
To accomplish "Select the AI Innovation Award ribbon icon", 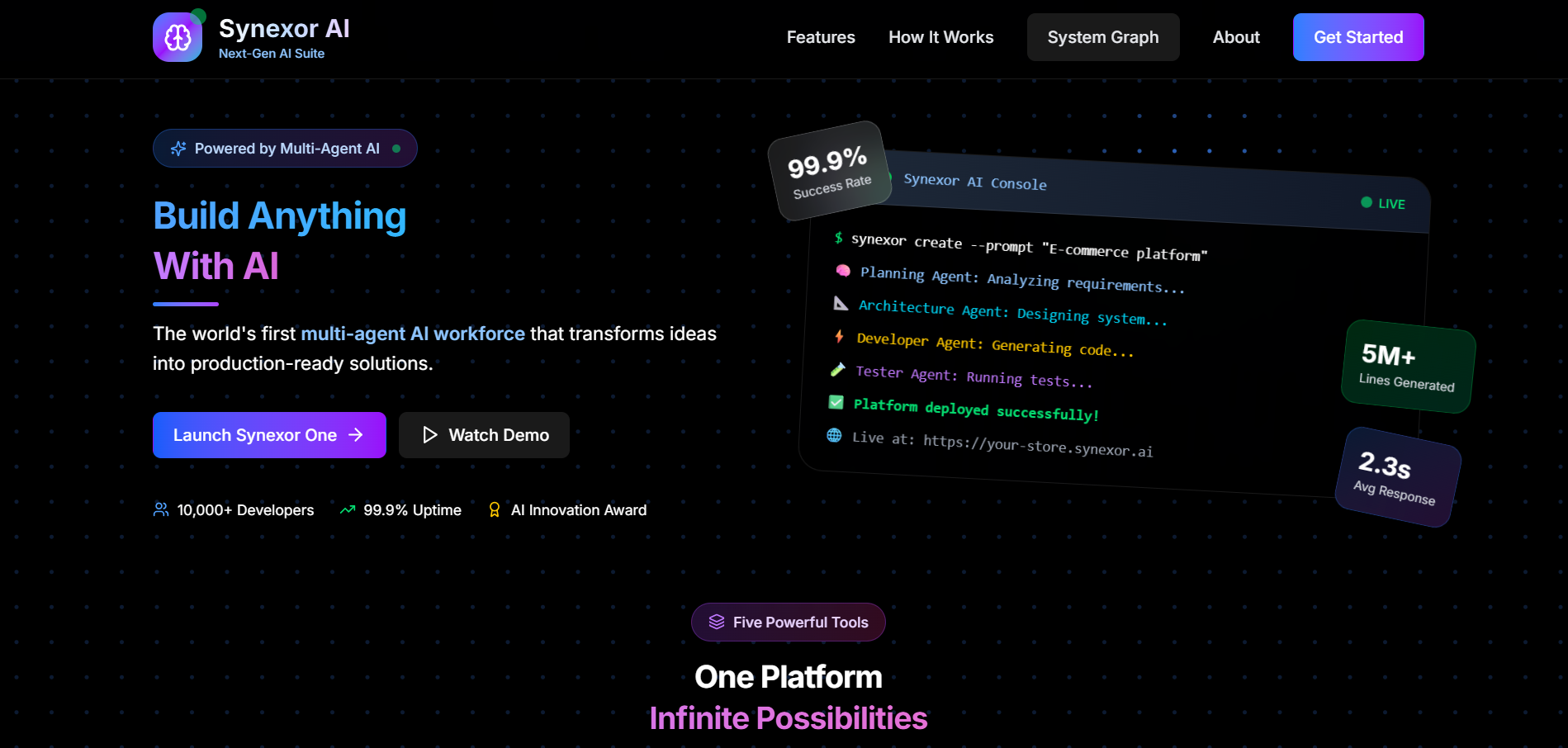I will point(495,509).
